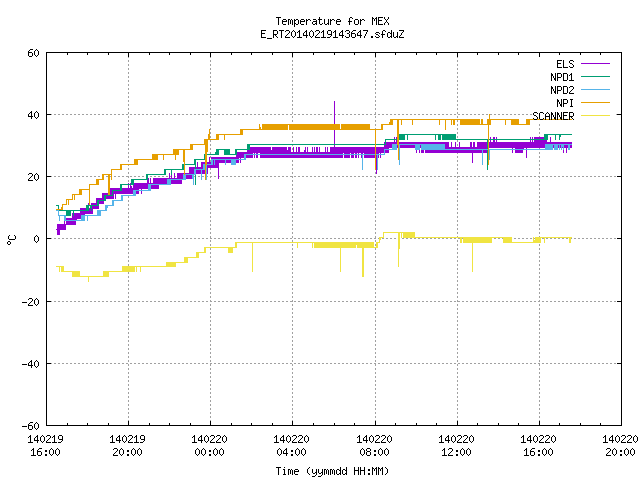Click the y-axis label -60
The image size is (640, 480).
[x=31, y=426]
